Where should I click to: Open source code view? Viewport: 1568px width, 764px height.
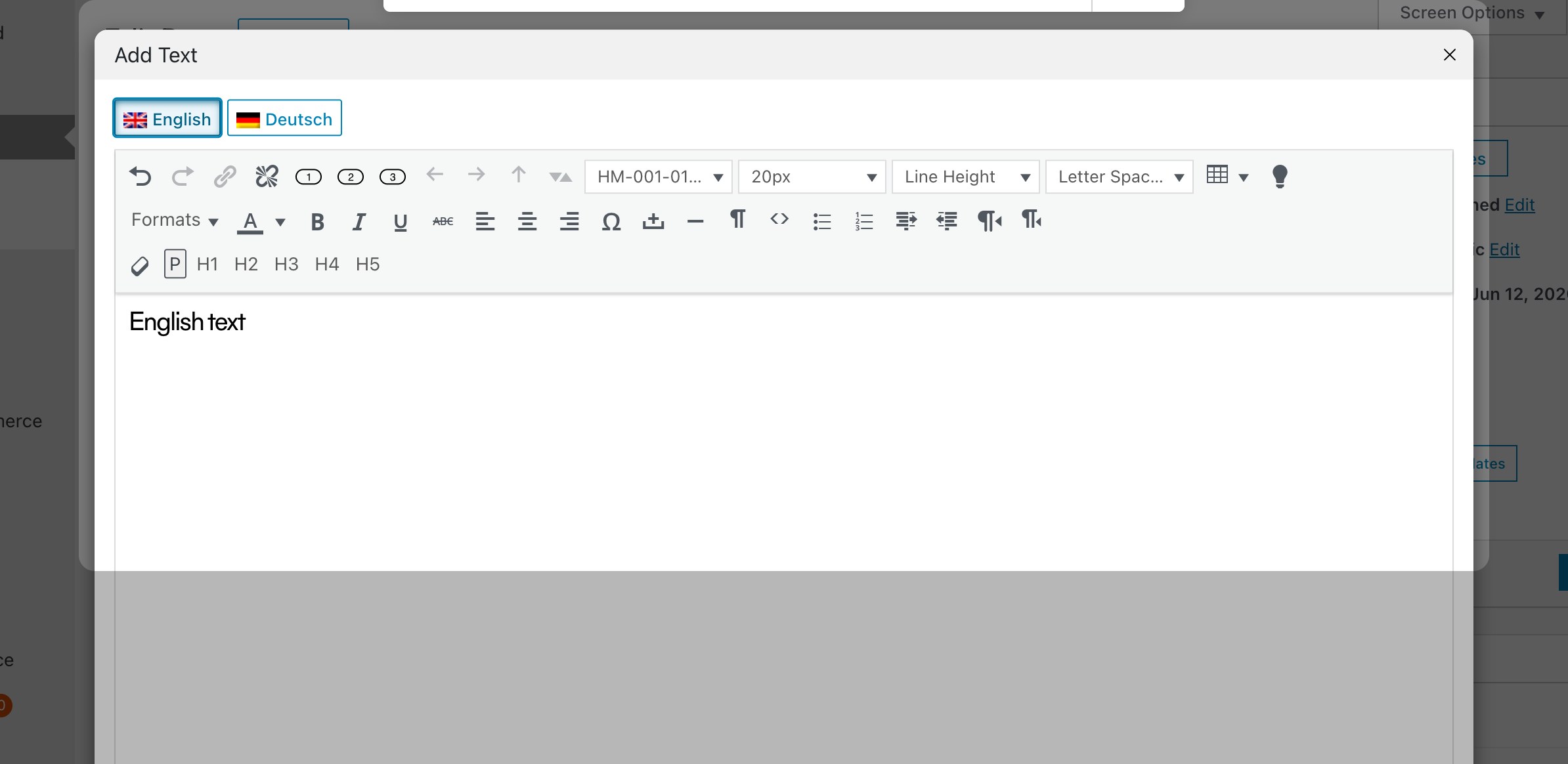(779, 219)
